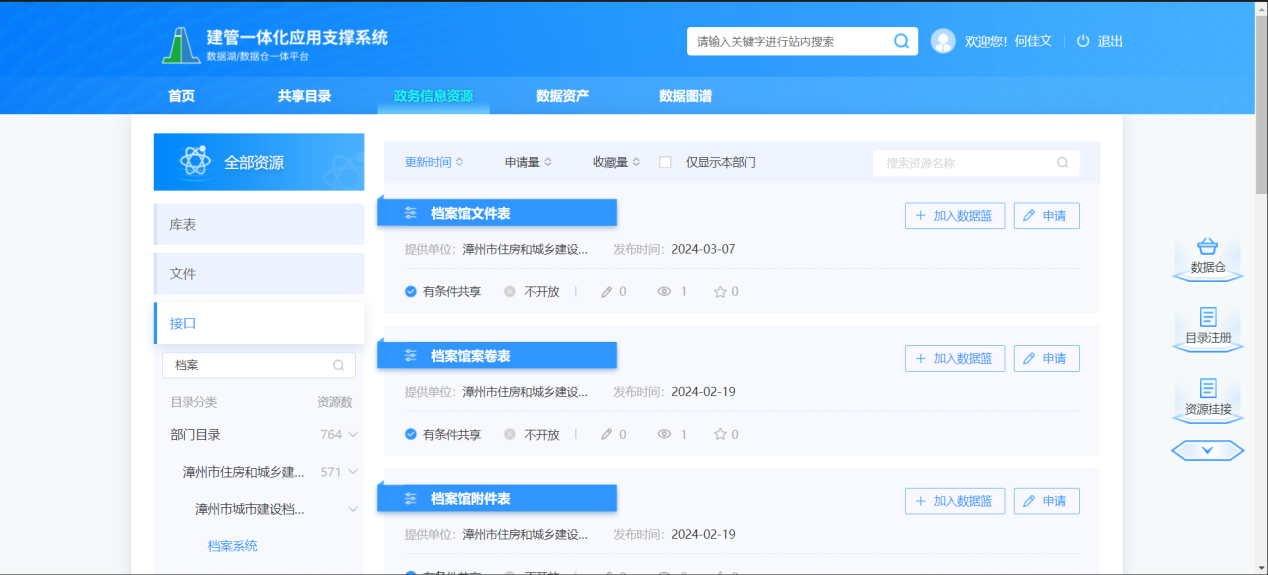Screen dimensions: 1268x575
Task: Click the star icon for 档案馆文件表
Action: tap(719, 292)
